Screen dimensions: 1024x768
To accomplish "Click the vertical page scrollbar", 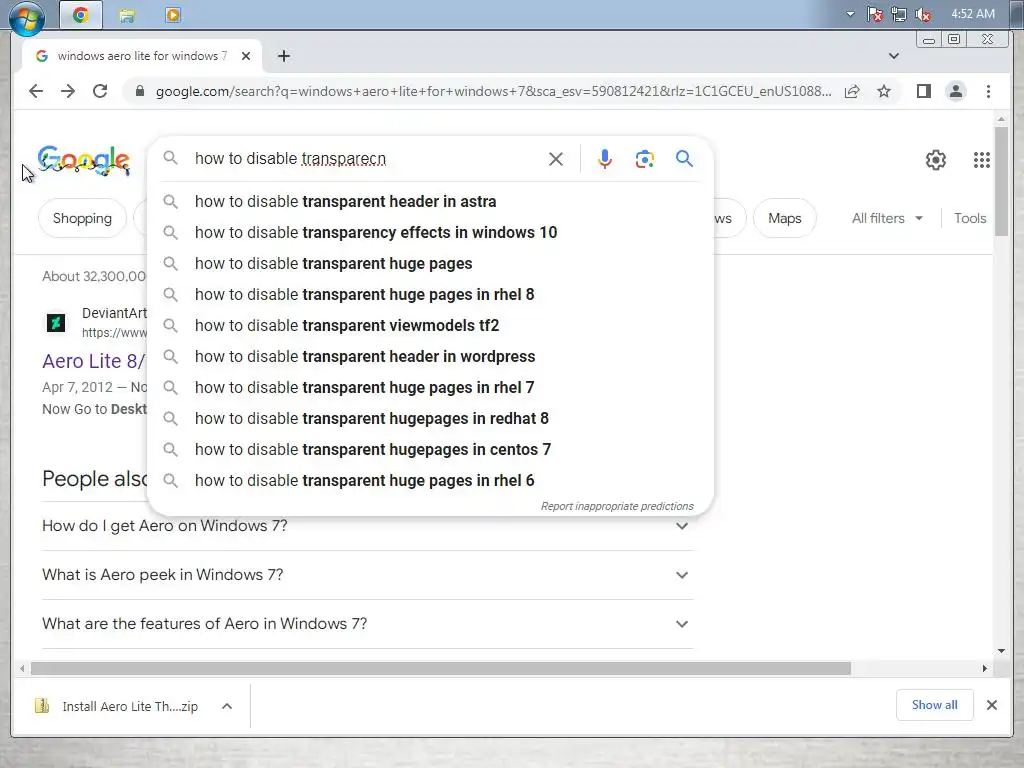I will [x=1000, y=182].
